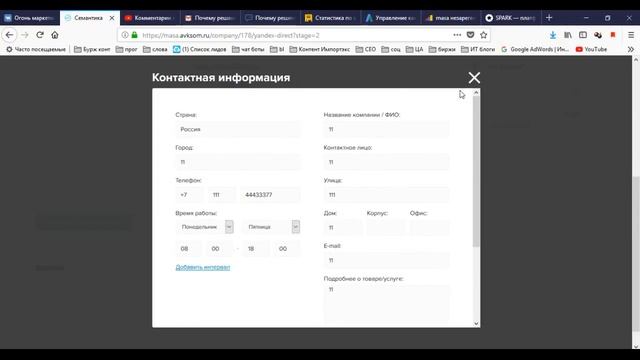Click the Pocket save icon
The image size is (640, 360).
click(x=470, y=35)
